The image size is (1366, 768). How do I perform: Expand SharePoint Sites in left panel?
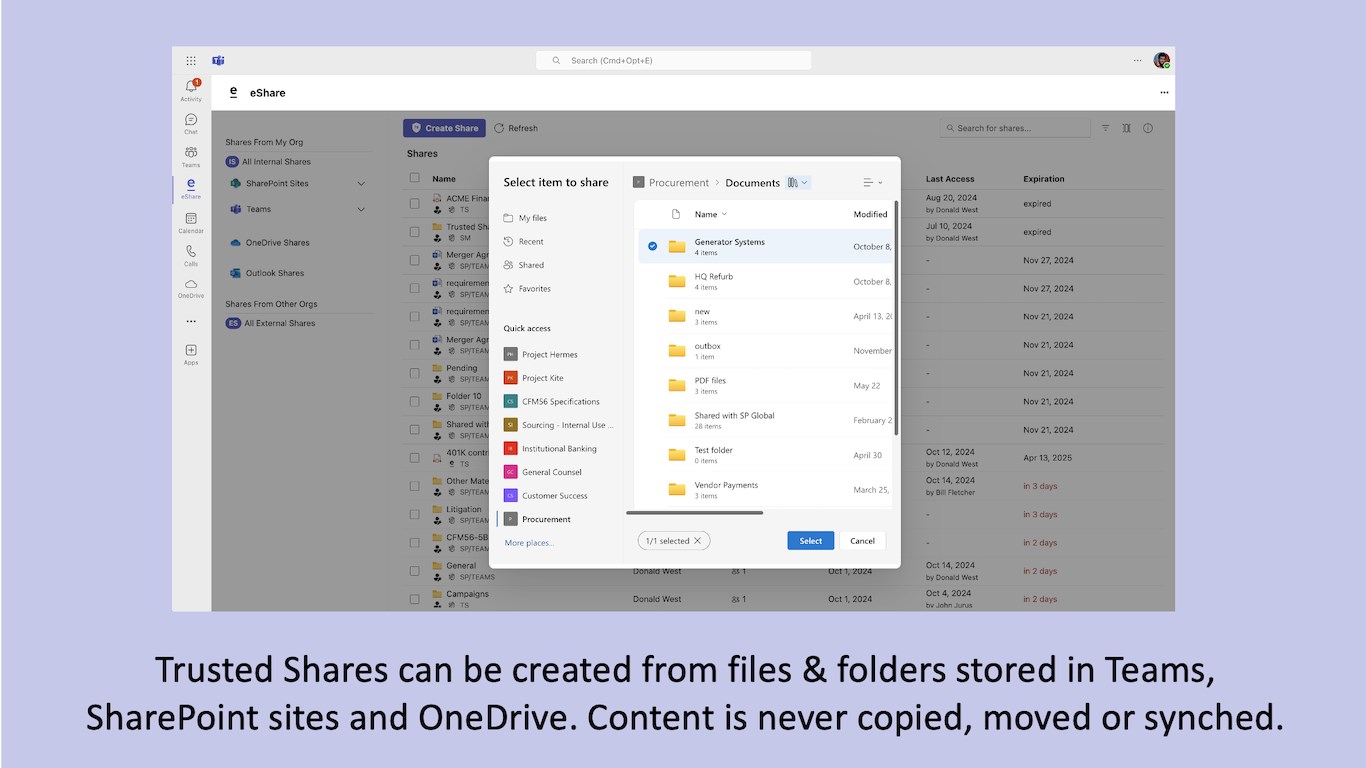361,184
